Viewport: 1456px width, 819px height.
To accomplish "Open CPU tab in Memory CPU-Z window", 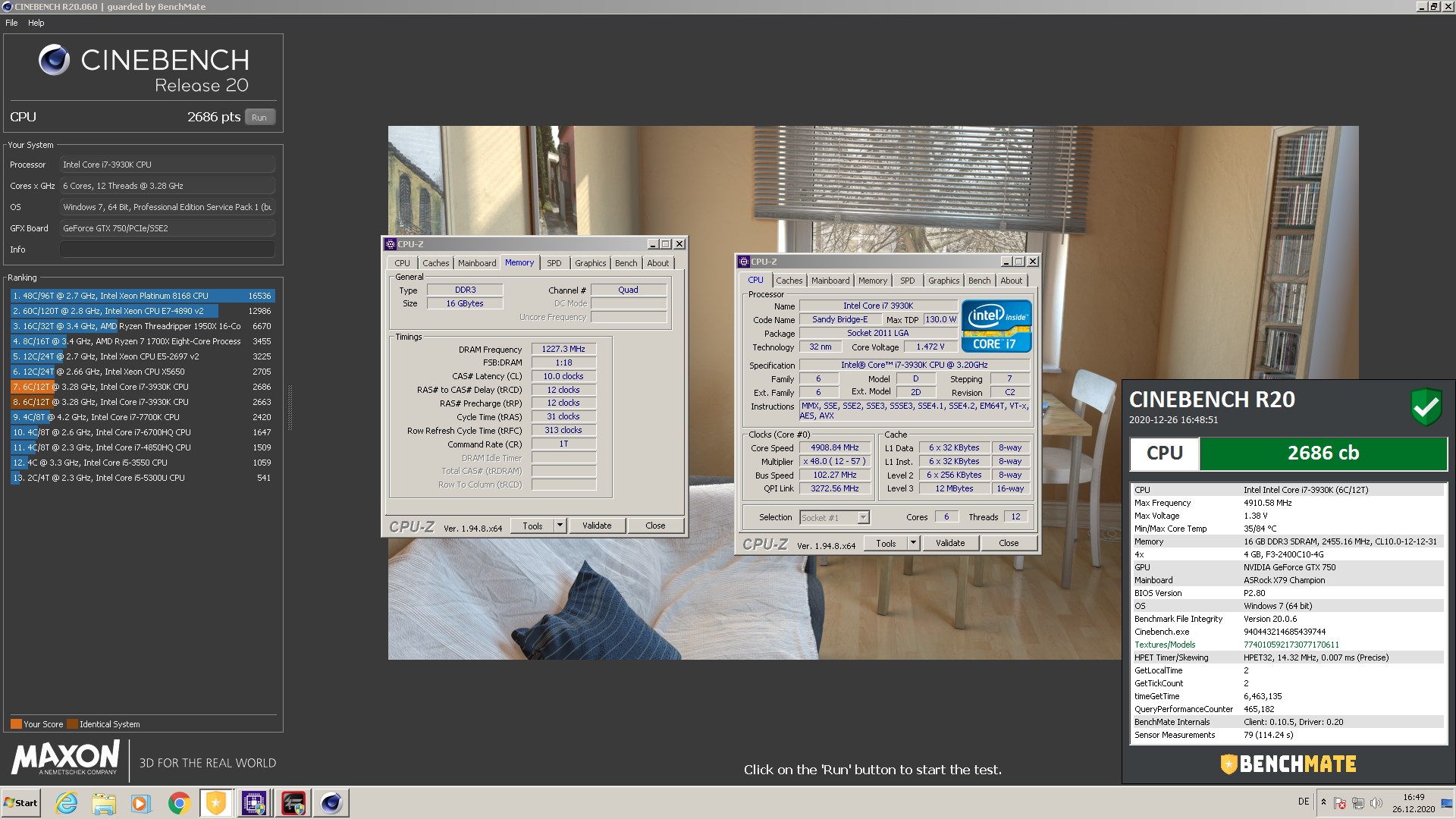I will [402, 263].
